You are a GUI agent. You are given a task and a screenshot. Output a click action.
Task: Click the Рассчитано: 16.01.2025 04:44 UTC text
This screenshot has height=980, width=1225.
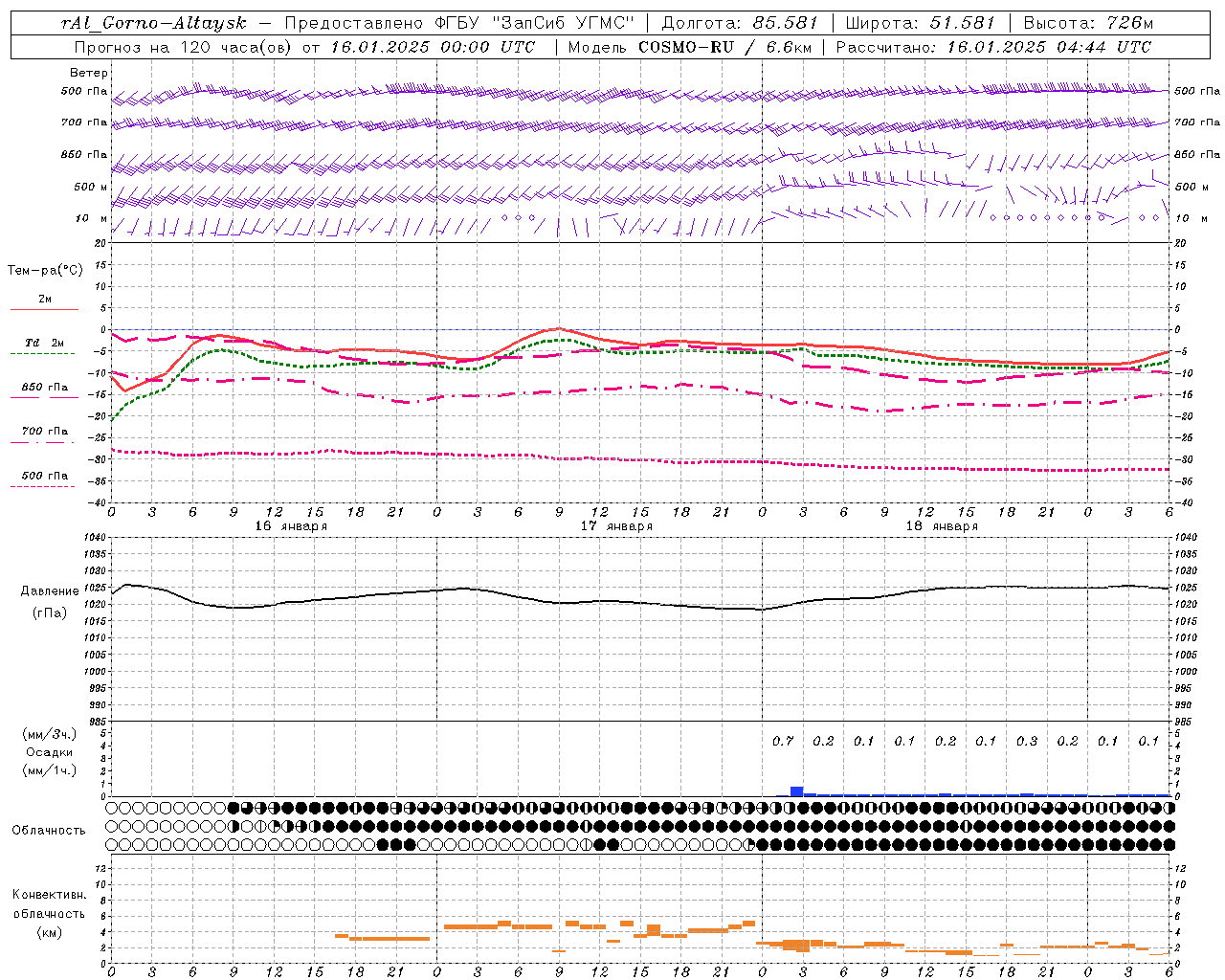click(x=993, y=47)
